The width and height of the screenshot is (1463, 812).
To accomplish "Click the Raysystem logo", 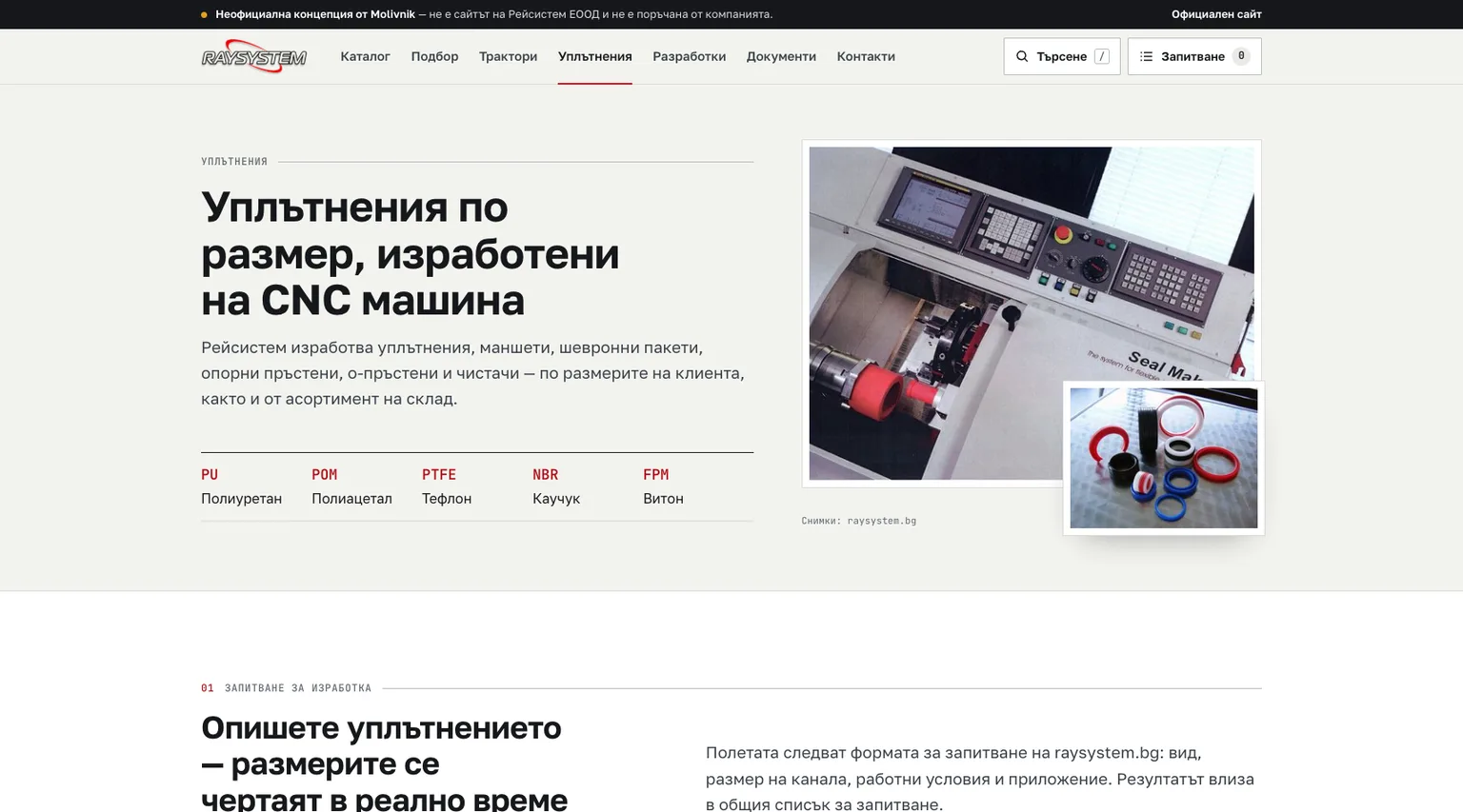I will tap(254, 56).
